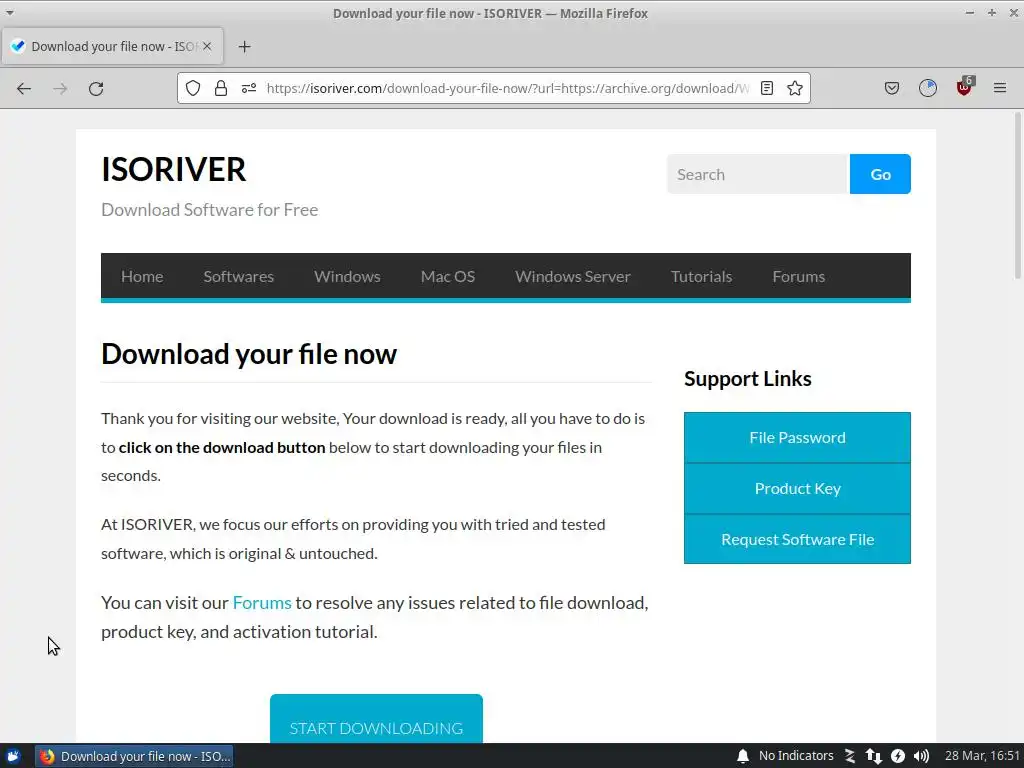Follow the Forums link in the paragraph

point(262,603)
